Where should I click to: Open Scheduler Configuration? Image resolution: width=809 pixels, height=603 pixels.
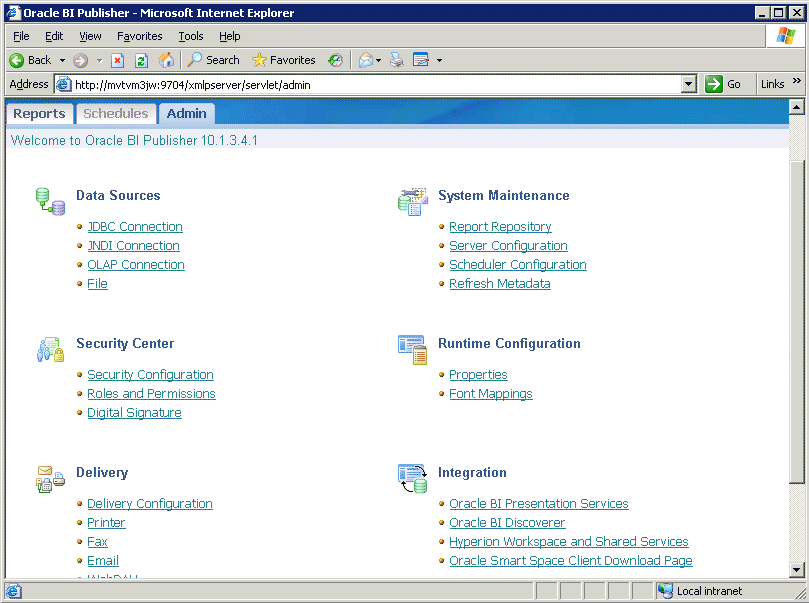coord(517,264)
